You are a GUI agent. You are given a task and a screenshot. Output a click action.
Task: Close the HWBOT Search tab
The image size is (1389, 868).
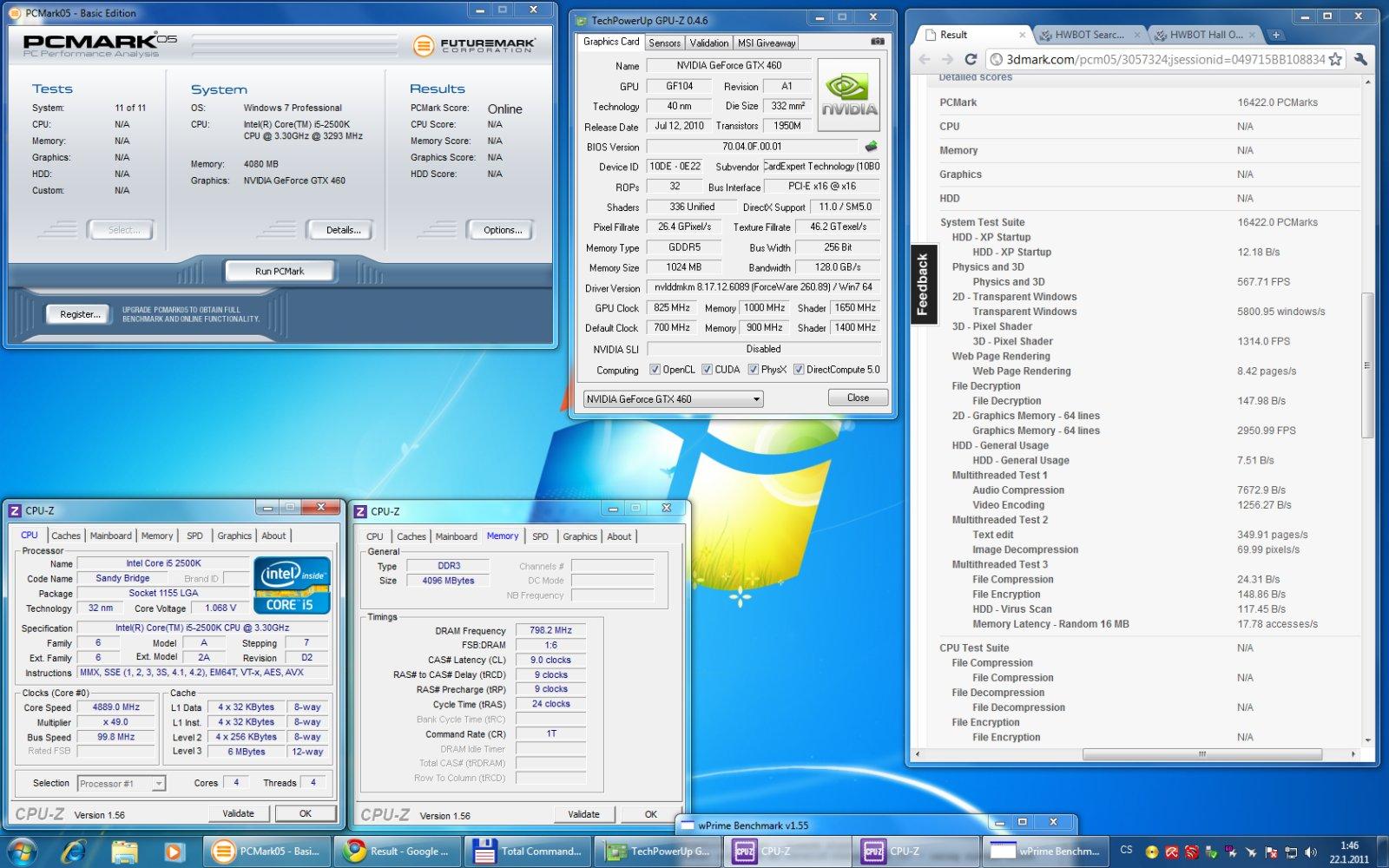point(1137,35)
